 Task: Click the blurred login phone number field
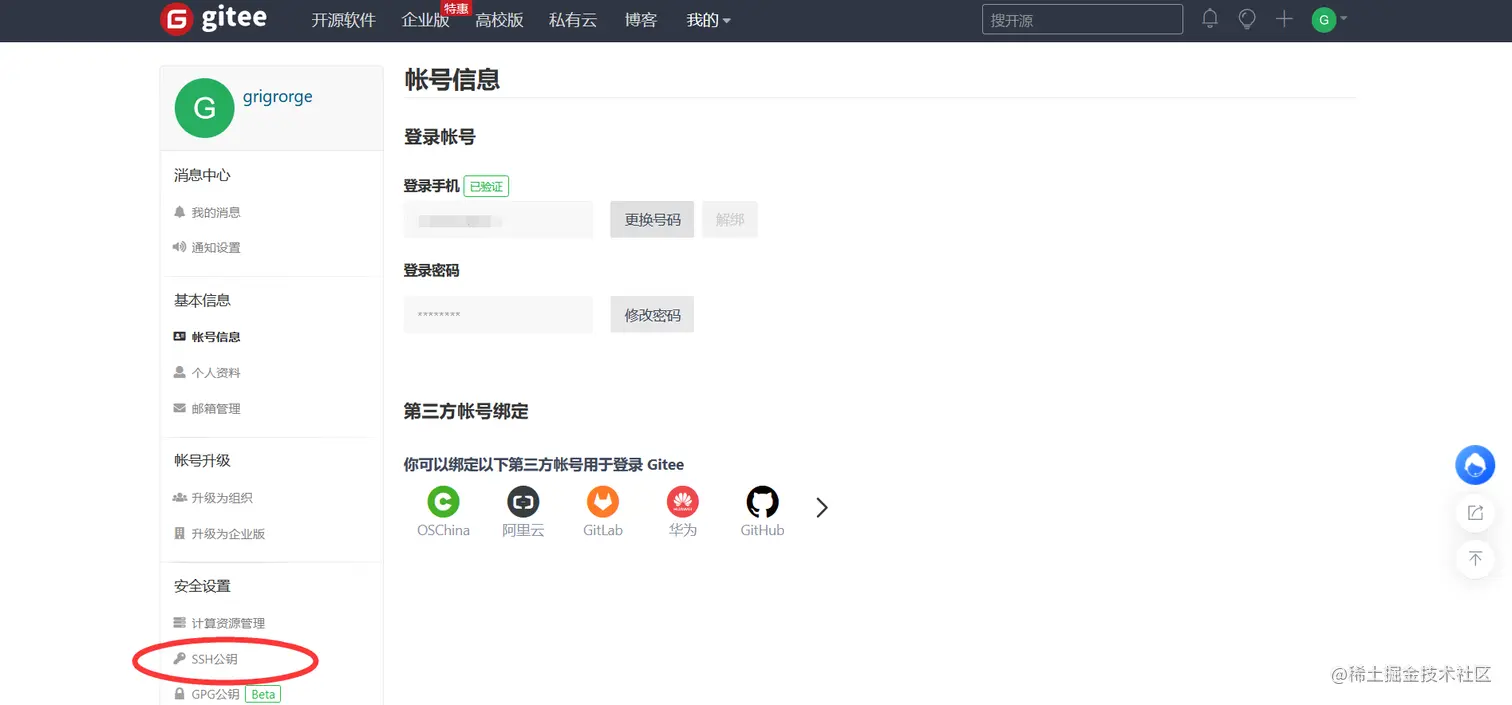click(498, 219)
